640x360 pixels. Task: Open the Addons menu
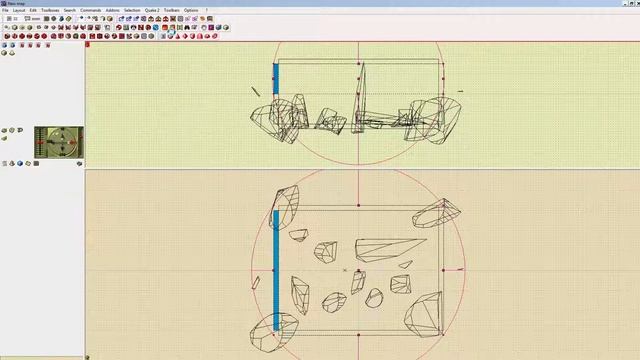click(113, 10)
